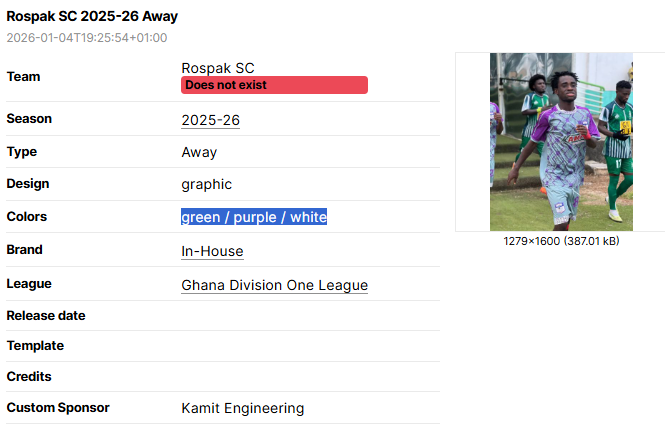This screenshot has width=665, height=434.
Task: Open the Ghana Division One League link
Action: (274, 285)
